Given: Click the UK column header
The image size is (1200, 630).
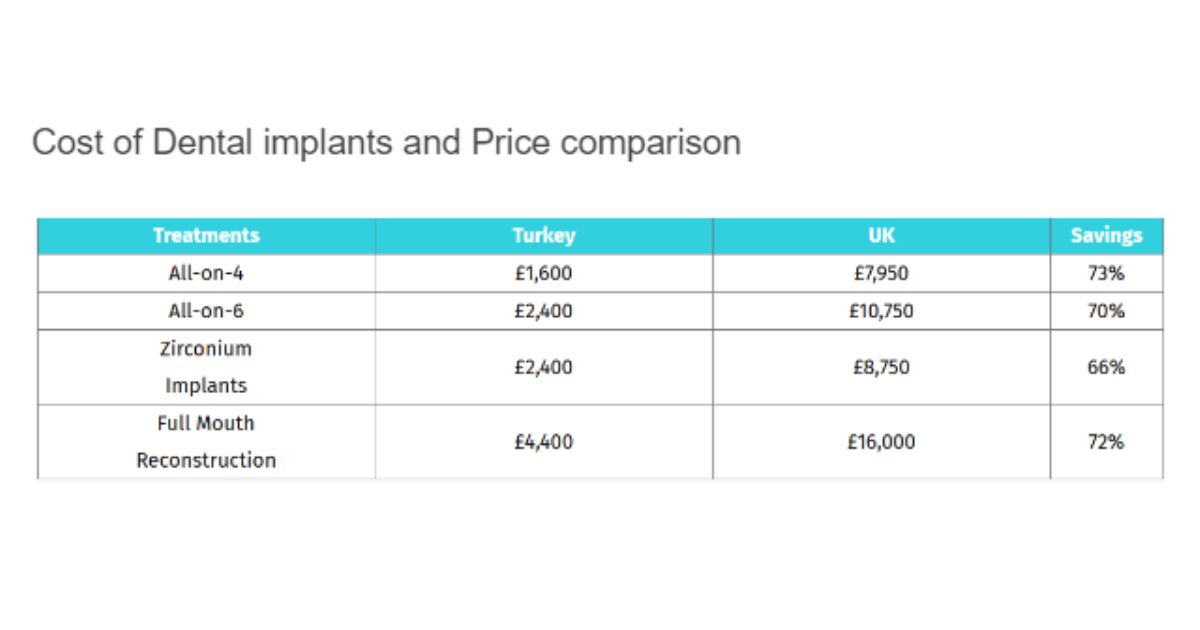Looking at the screenshot, I should pyautogui.click(x=881, y=236).
